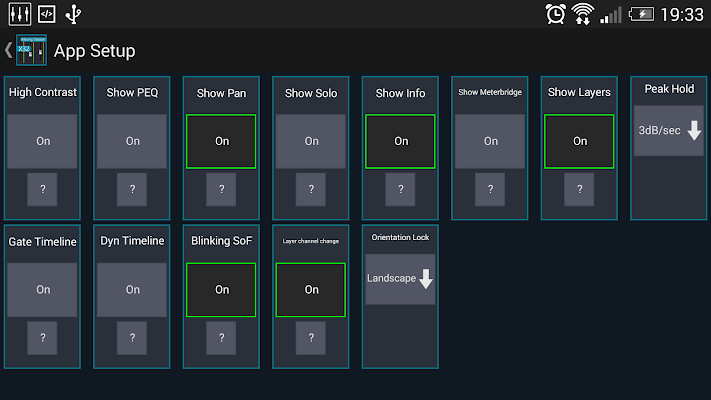Tap the Wi-Fi status icon

(x=583, y=14)
